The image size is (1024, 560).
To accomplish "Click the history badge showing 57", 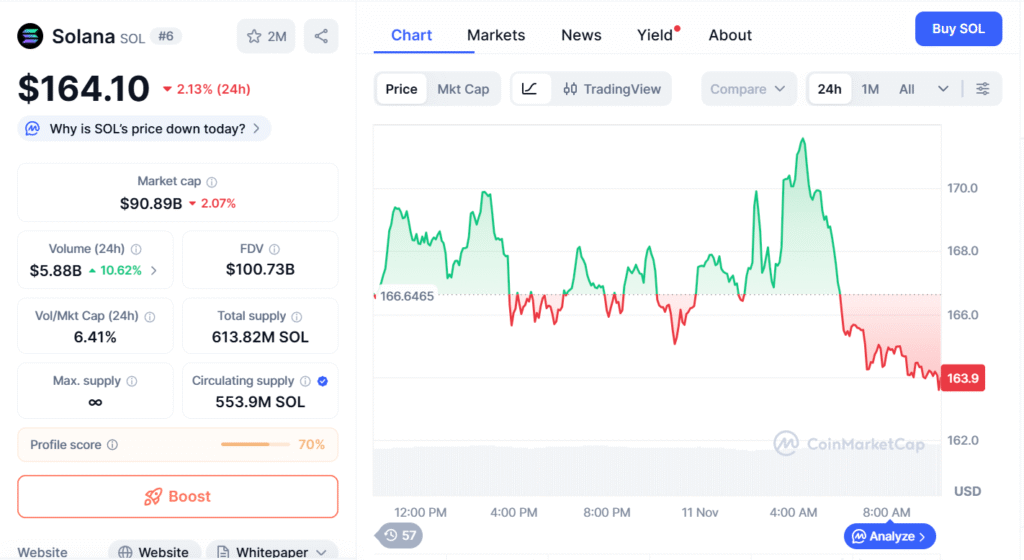I will click(x=400, y=535).
